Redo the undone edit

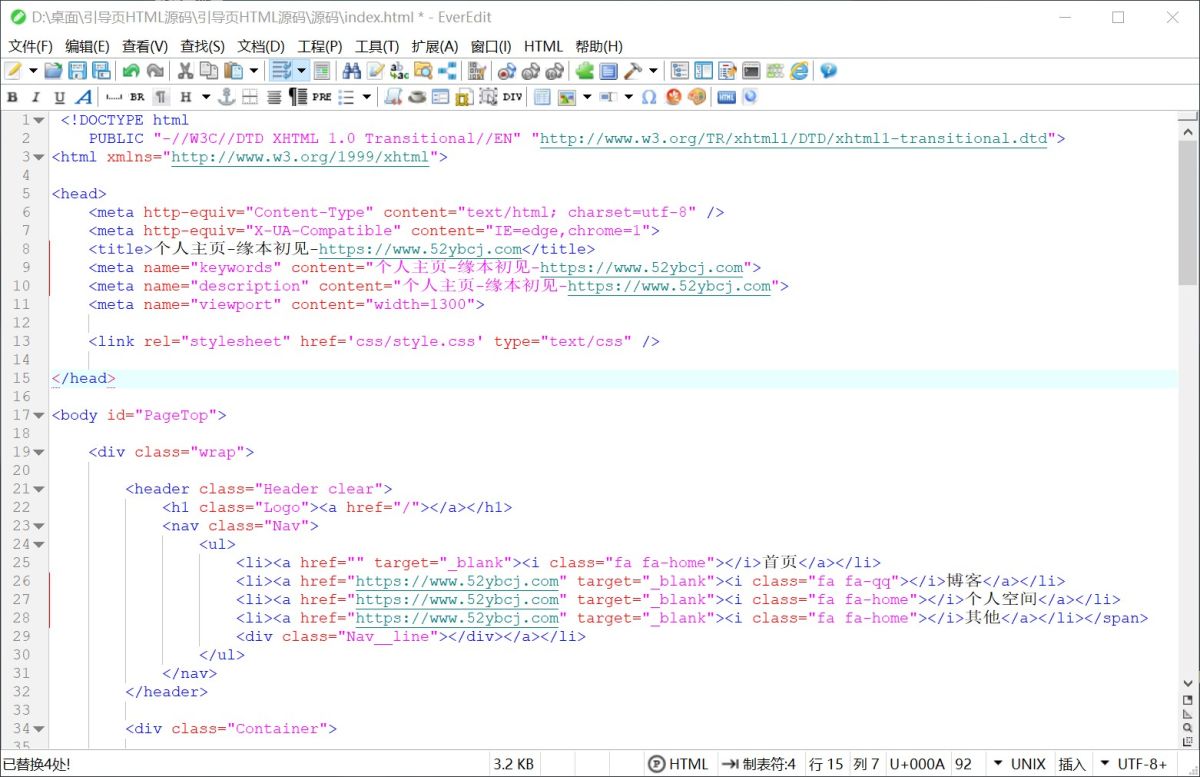point(155,71)
